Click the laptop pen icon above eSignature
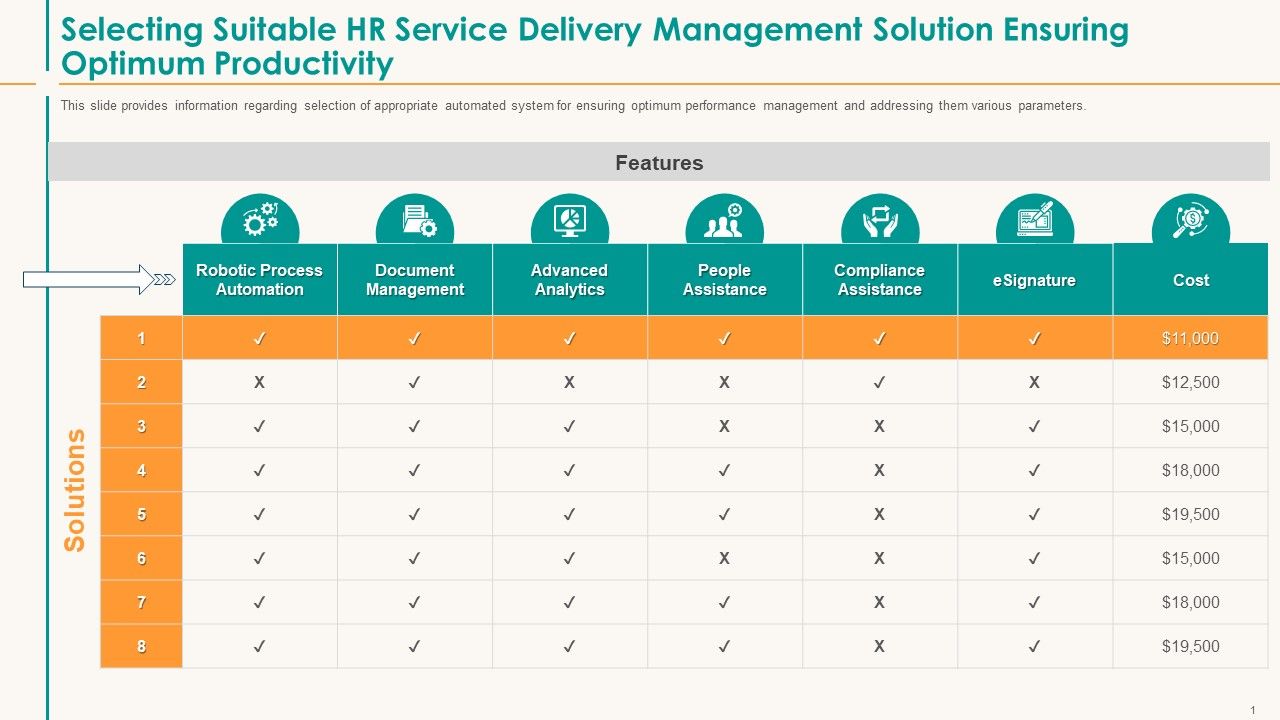 (x=1035, y=219)
